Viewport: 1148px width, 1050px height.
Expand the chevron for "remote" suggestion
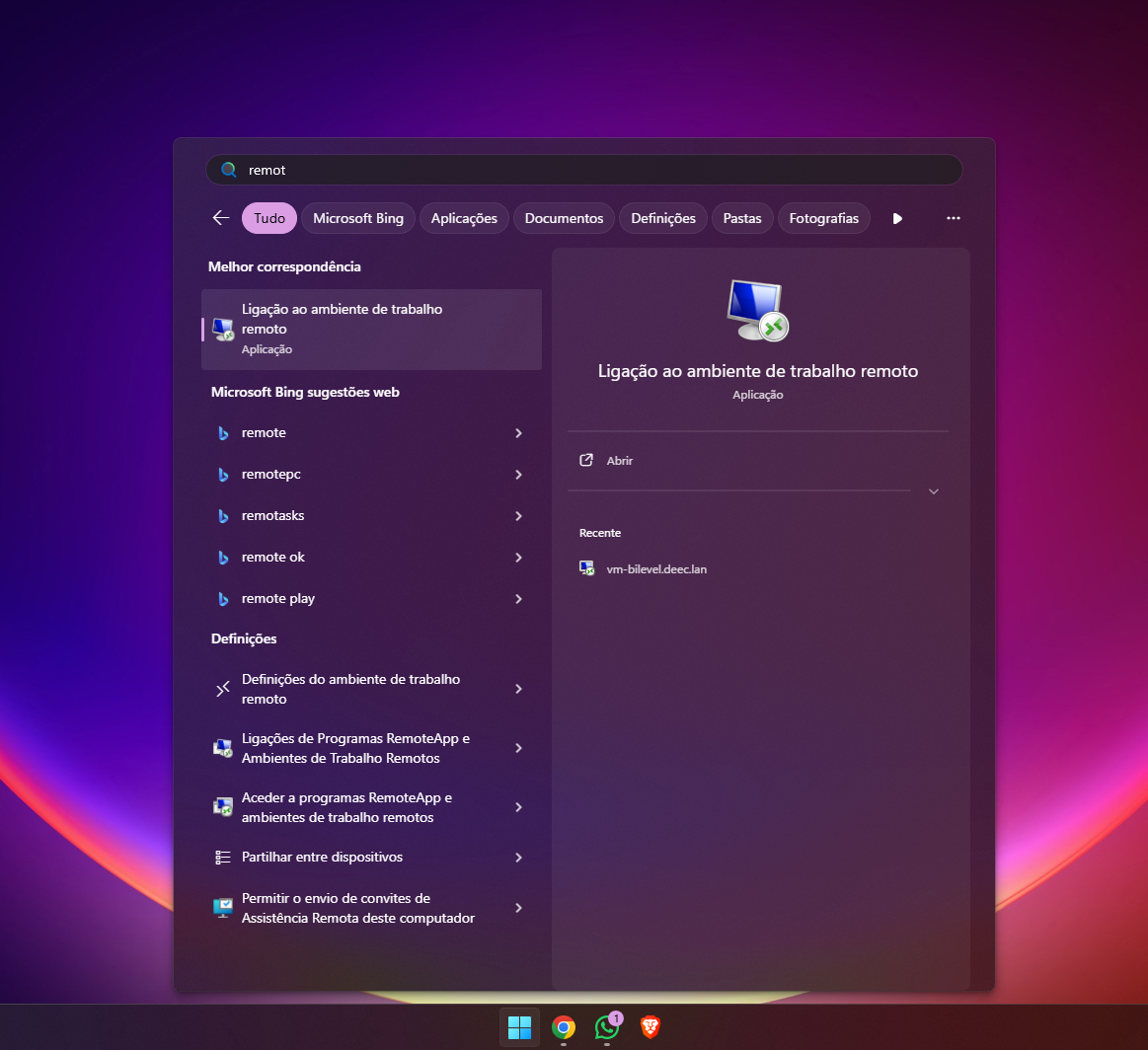(x=518, y=433)
